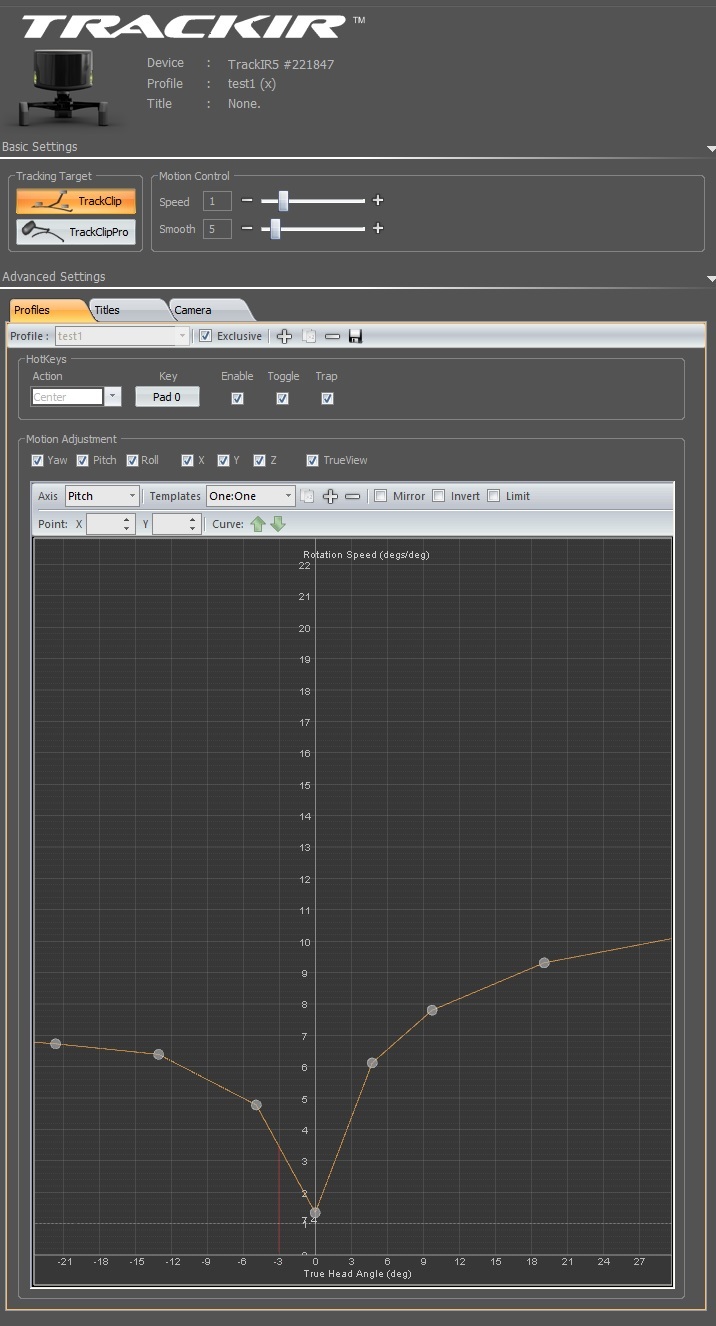Uncheck the Roll axis checkbox

click(x=132, y=460)
